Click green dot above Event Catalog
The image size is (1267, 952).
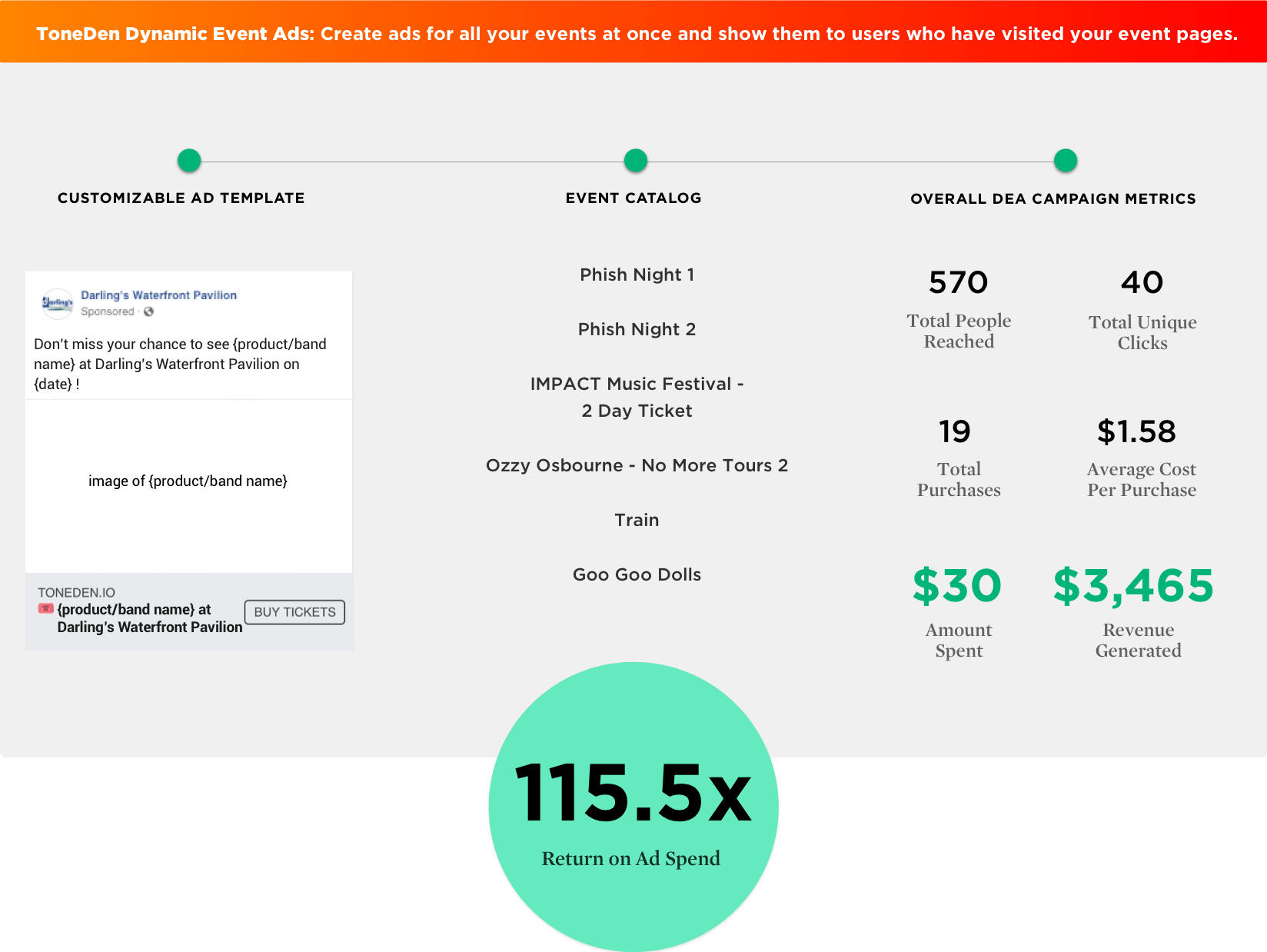point(636,161)
